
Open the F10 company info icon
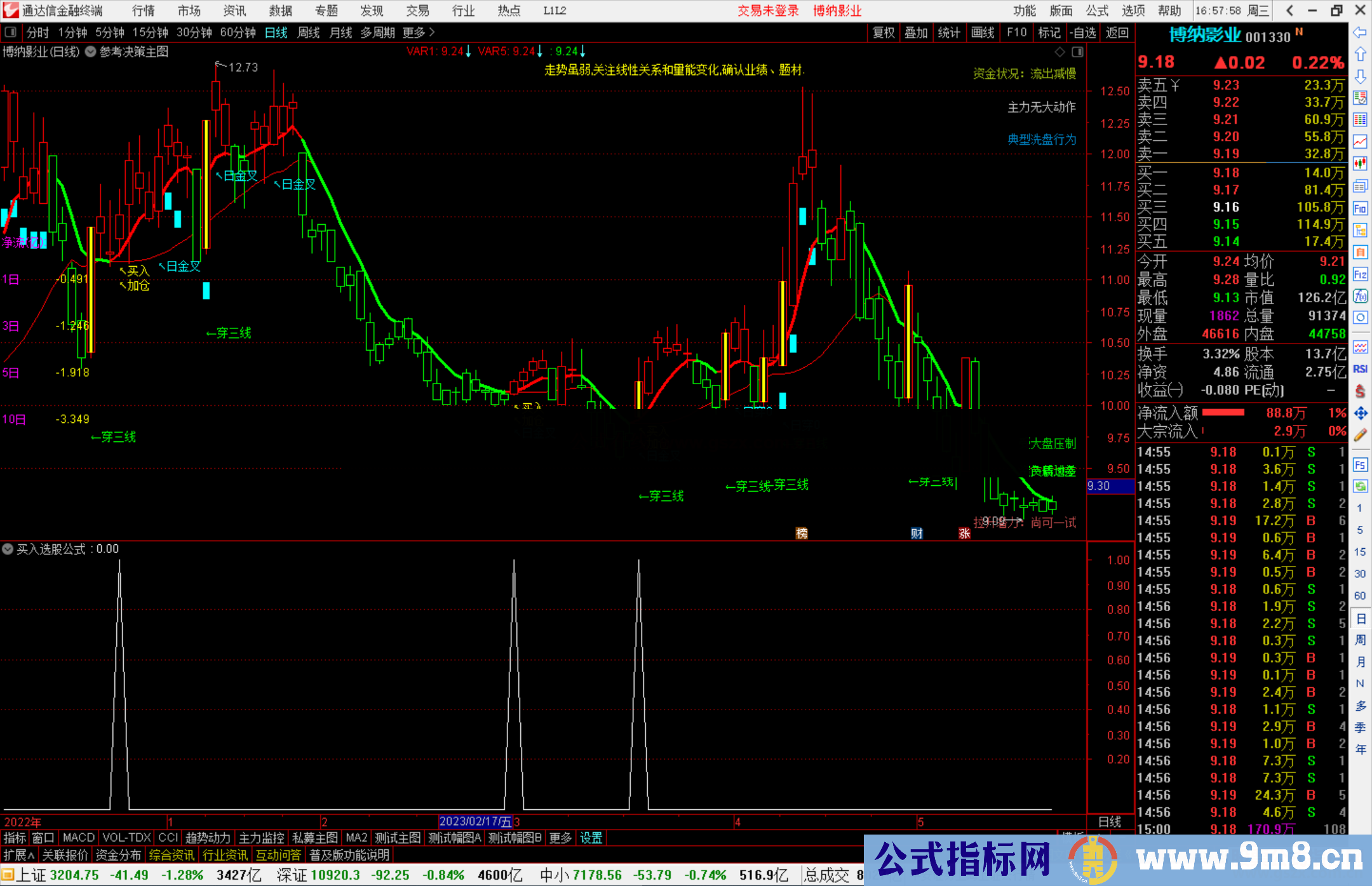click(1360, 208)
